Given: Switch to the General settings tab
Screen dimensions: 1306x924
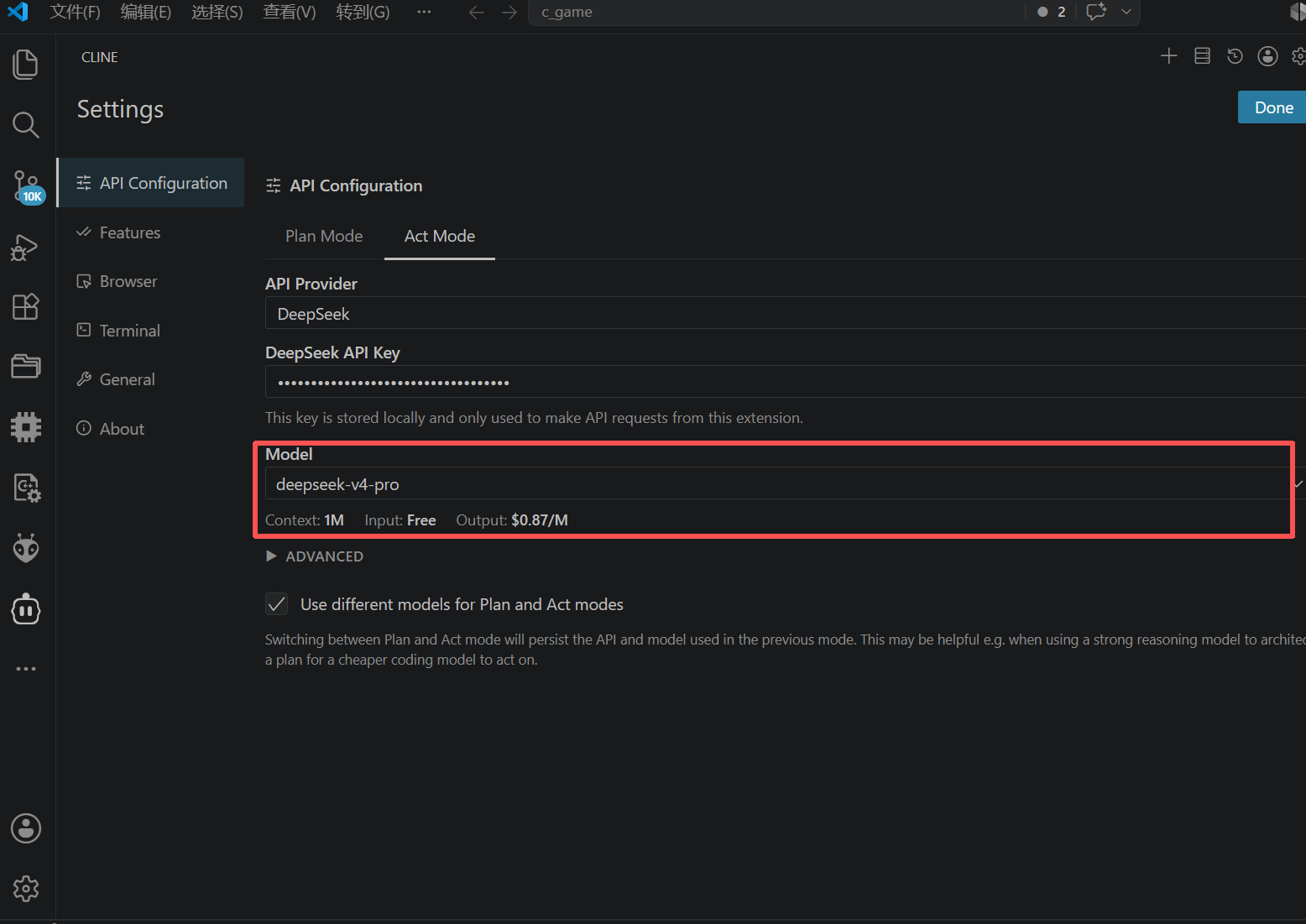Looking at the screenshot, I should pyautogui.click(x=151, y=379).
